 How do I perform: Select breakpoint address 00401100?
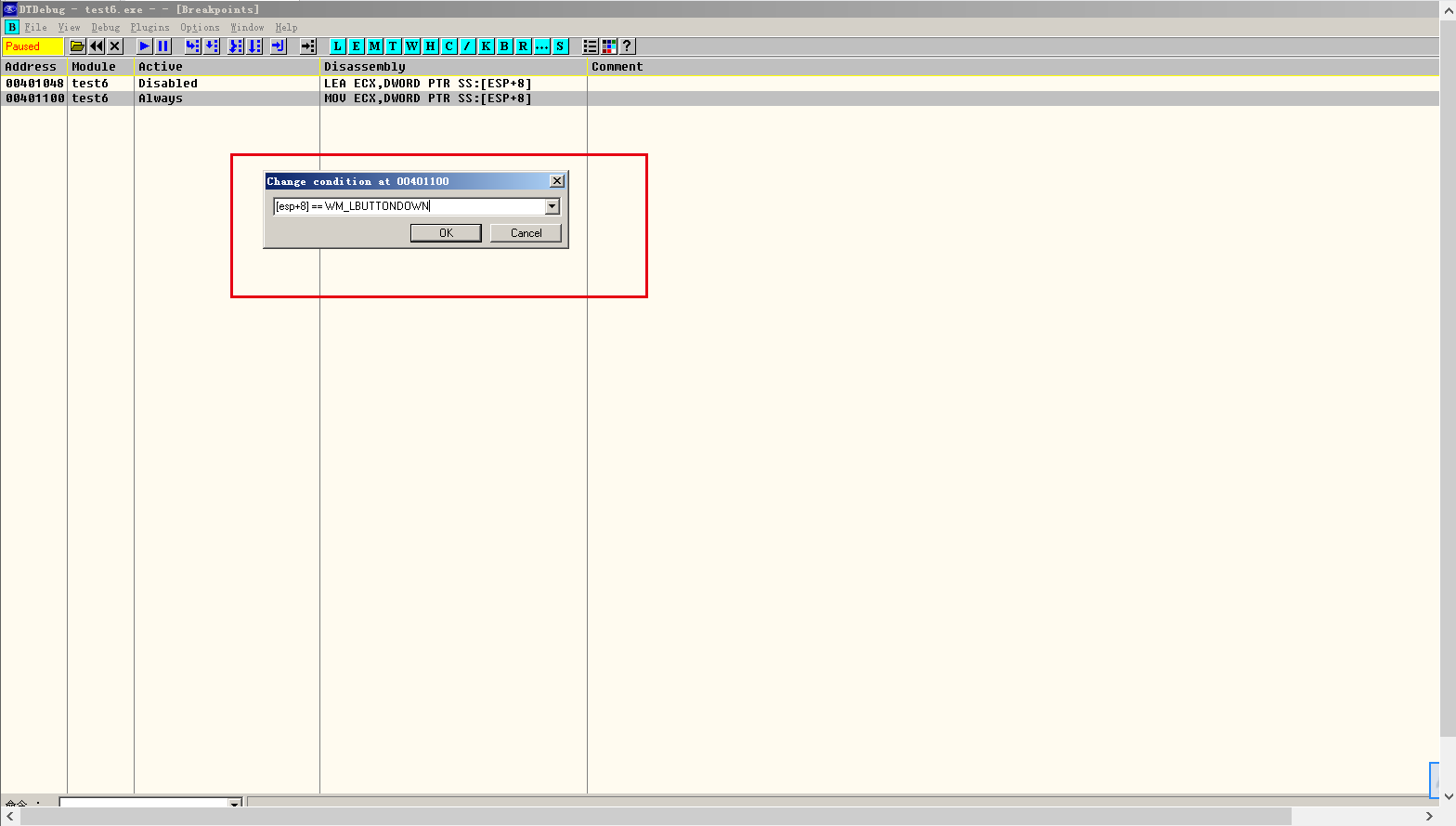(35, 98)
